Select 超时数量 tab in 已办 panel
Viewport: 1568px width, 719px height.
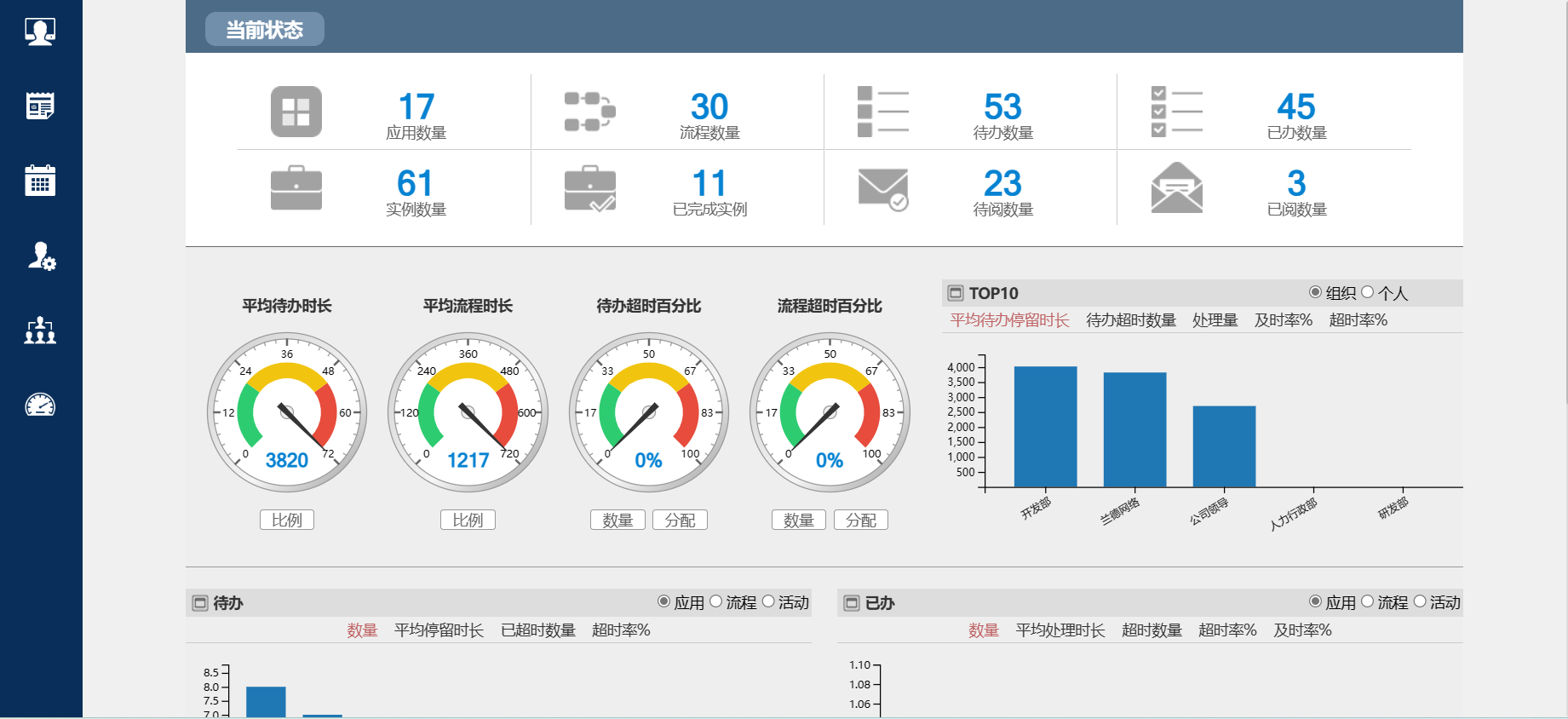tap(1152, 630)
